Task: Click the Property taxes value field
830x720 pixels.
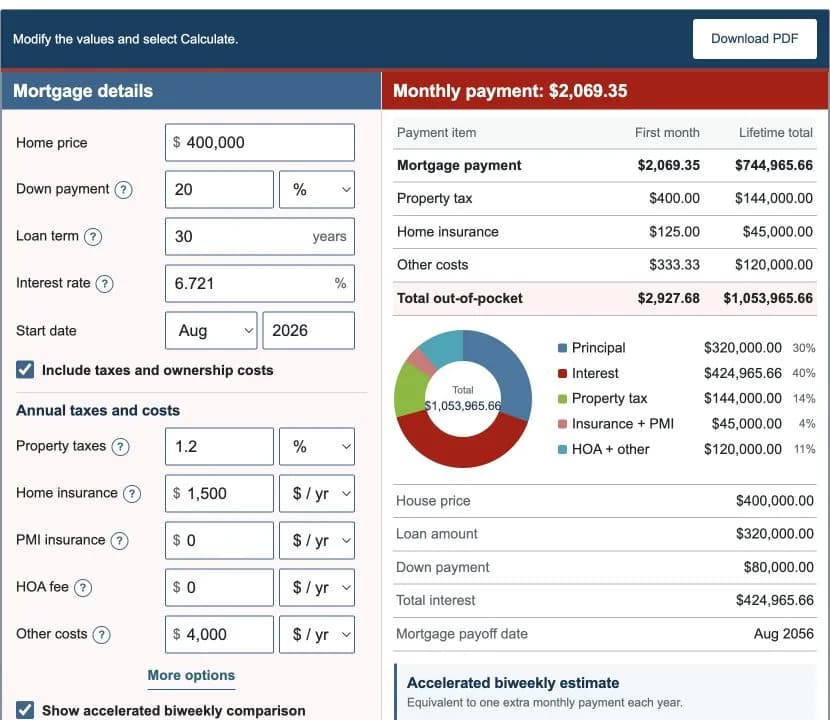Action: 219,446
